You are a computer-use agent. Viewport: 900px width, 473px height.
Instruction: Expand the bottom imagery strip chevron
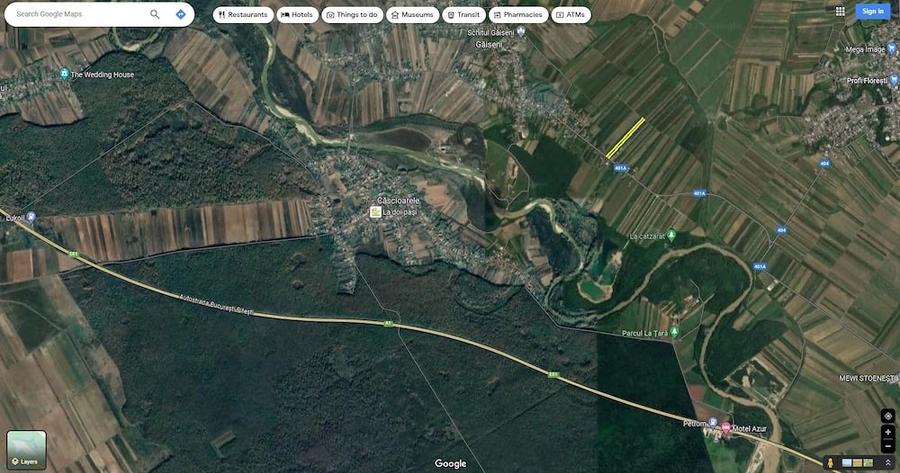point(887,463)
